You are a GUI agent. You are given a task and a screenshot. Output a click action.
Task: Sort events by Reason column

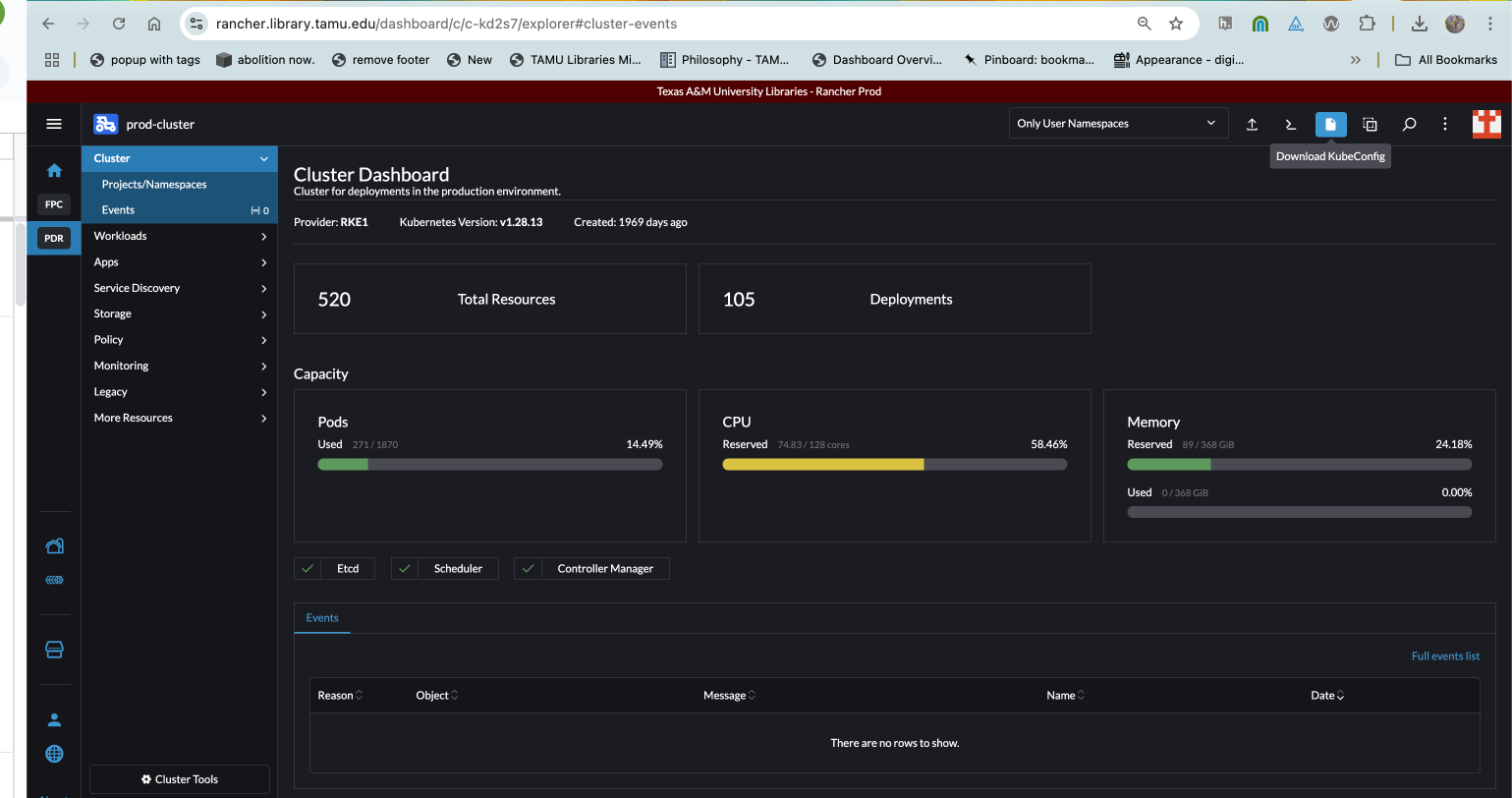[x=340, y=696]
